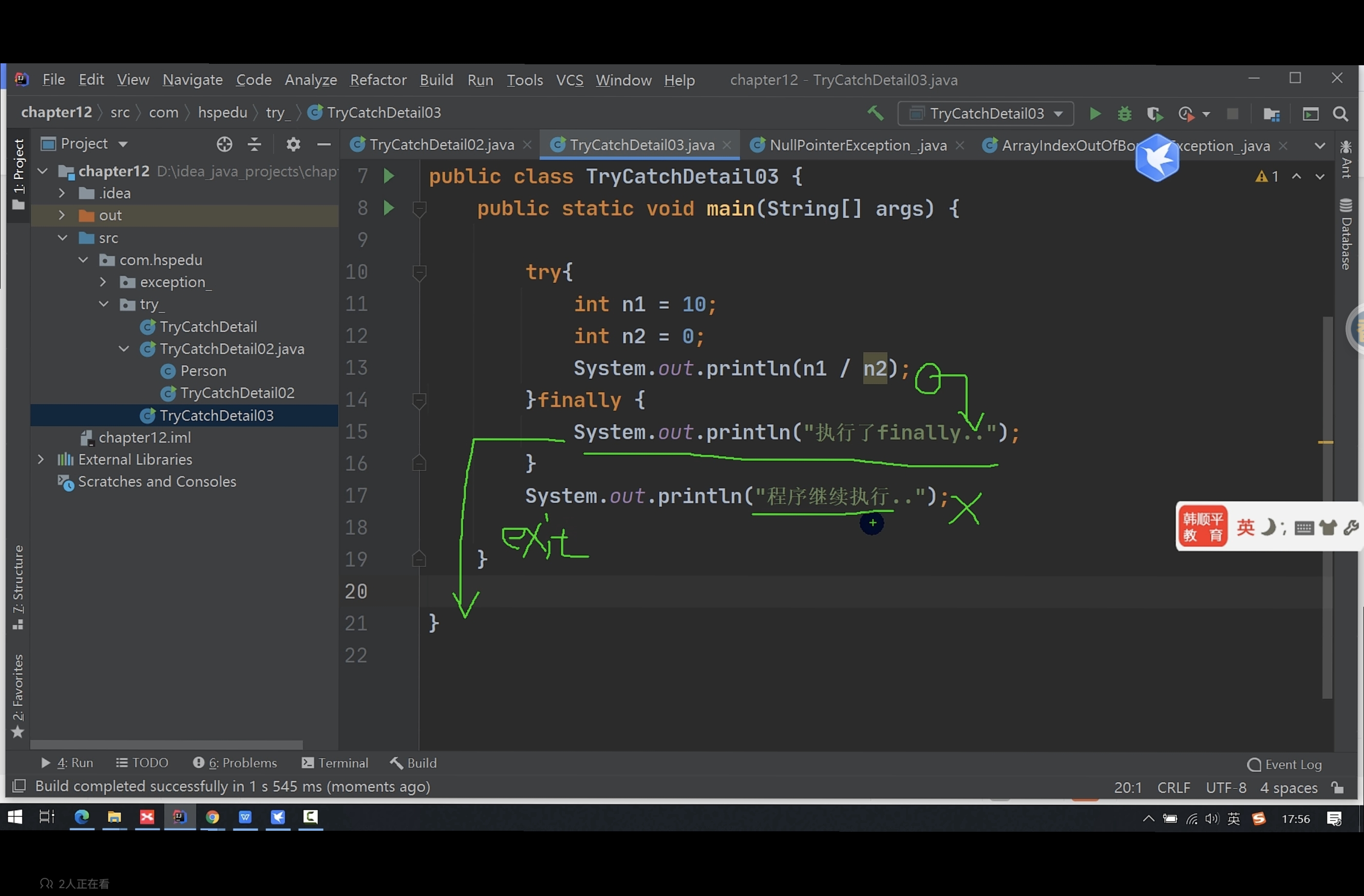Collapse the try_ package node

coord(104,304)
